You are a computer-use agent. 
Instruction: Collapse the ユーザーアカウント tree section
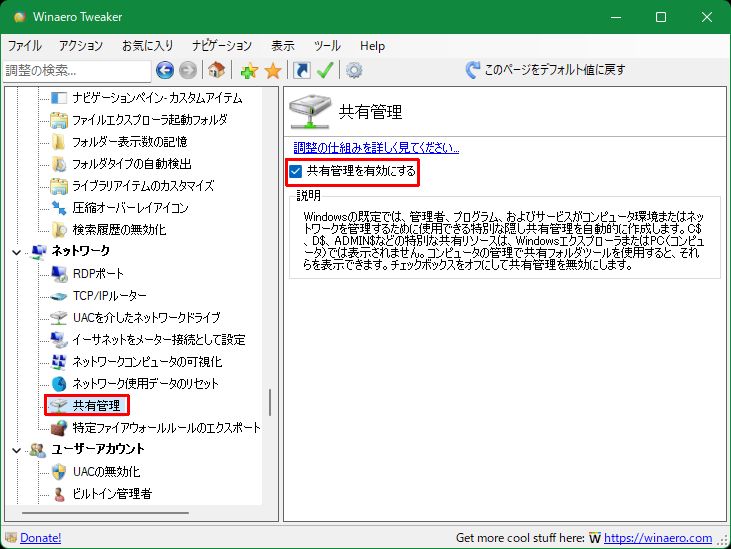point(16,450)
